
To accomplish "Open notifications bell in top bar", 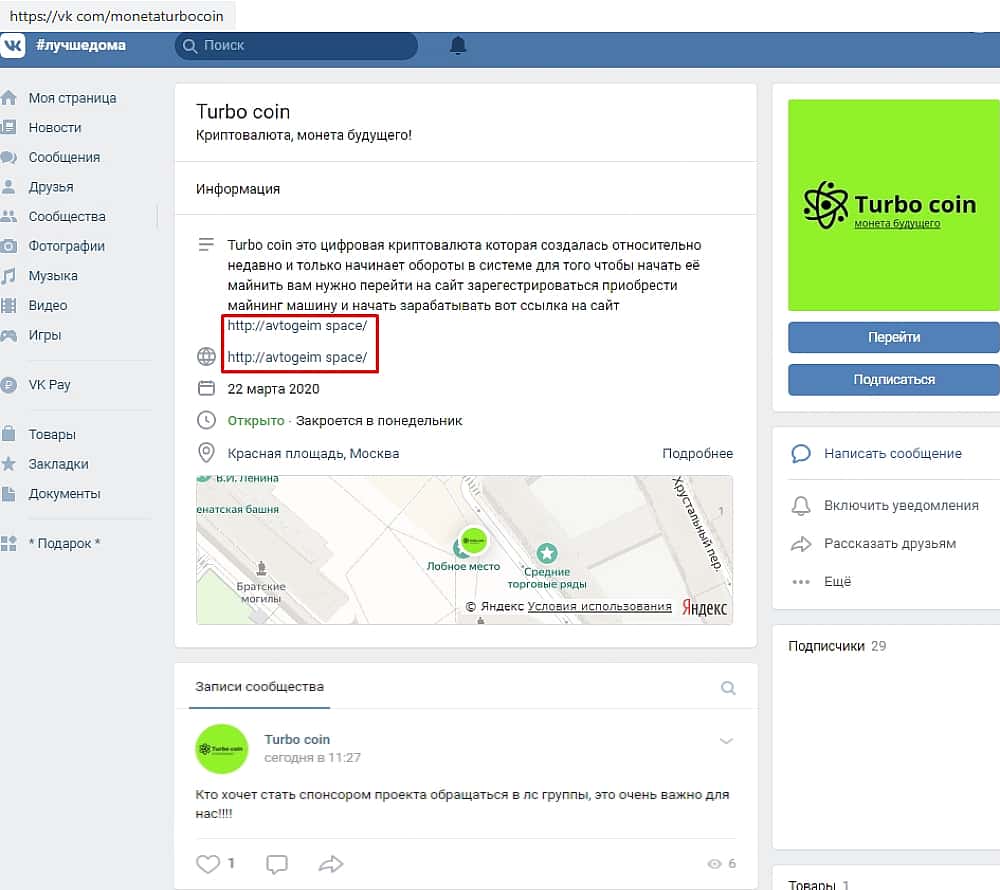I will 458,45.
